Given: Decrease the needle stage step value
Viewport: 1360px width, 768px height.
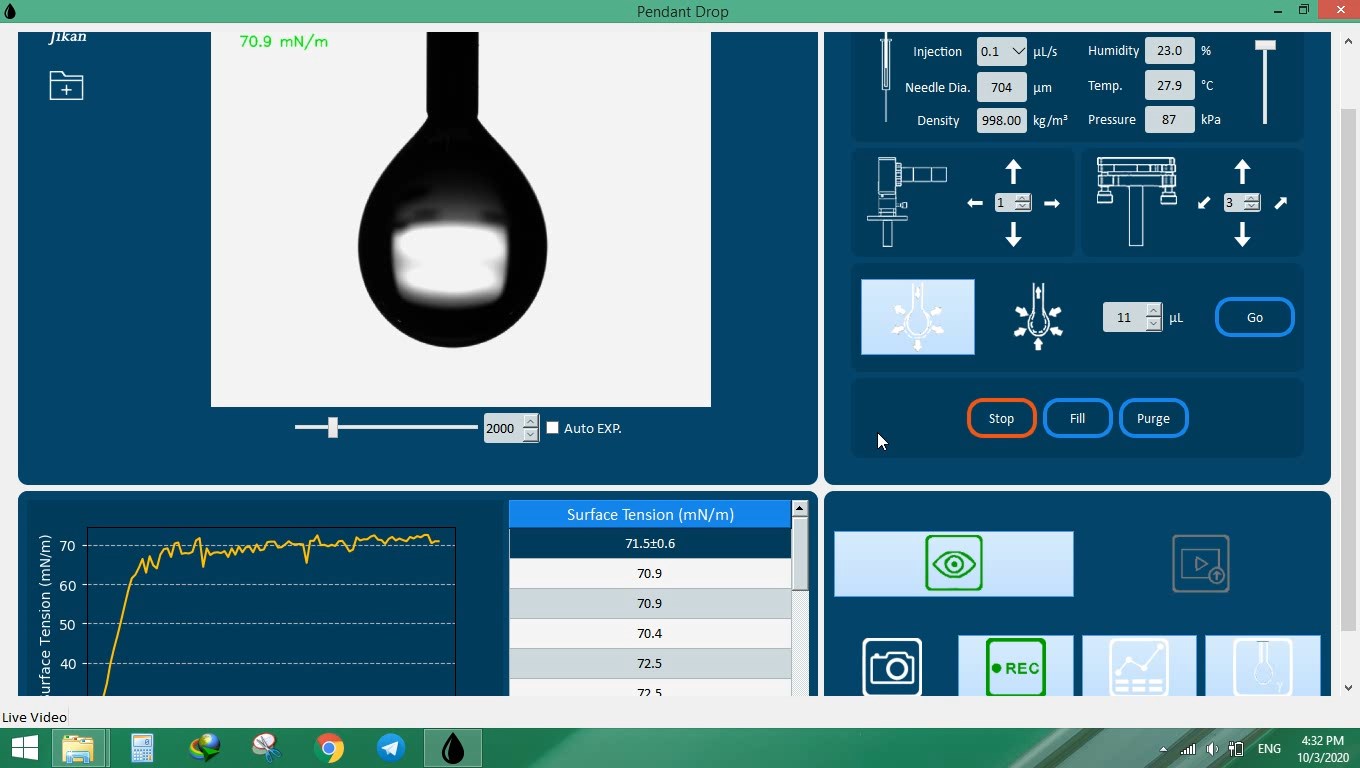Looking at the screenshot, I should click(1022, 208).
